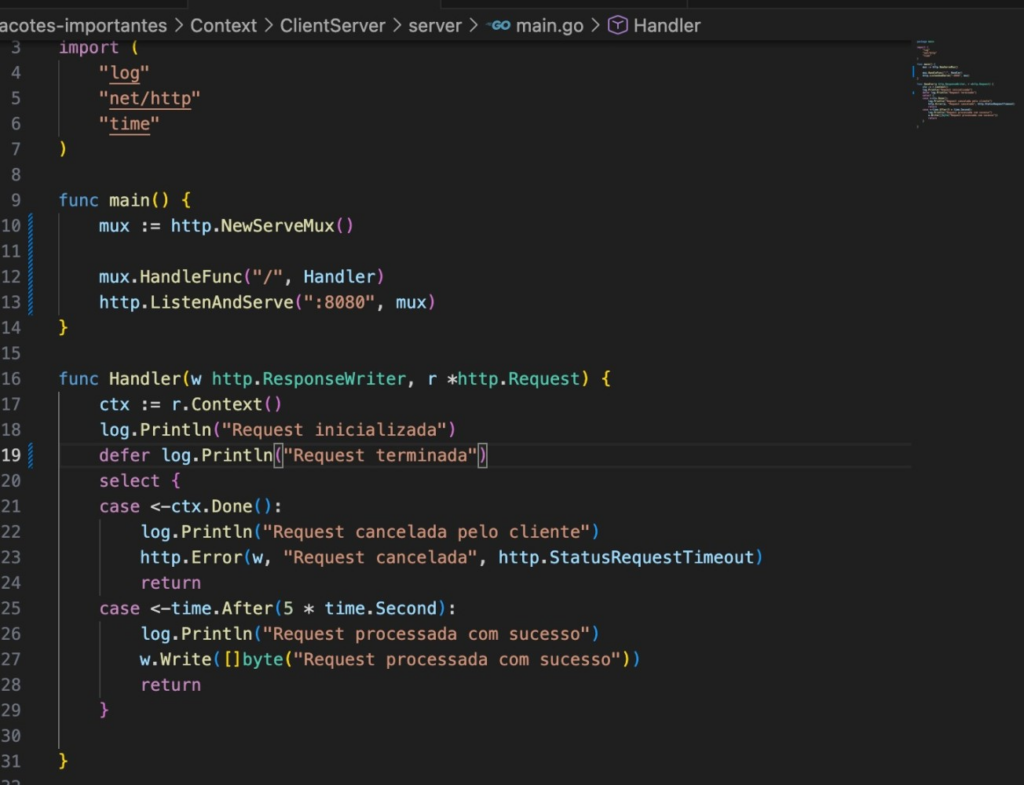Click the select keyword on line 20
Viewport: 1024px width, 785px height.
click(129, 481)
